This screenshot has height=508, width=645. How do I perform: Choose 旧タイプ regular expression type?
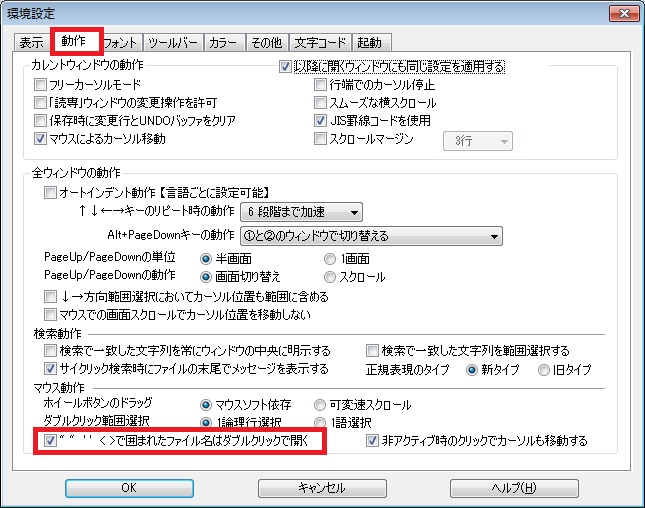click(545, 369)
